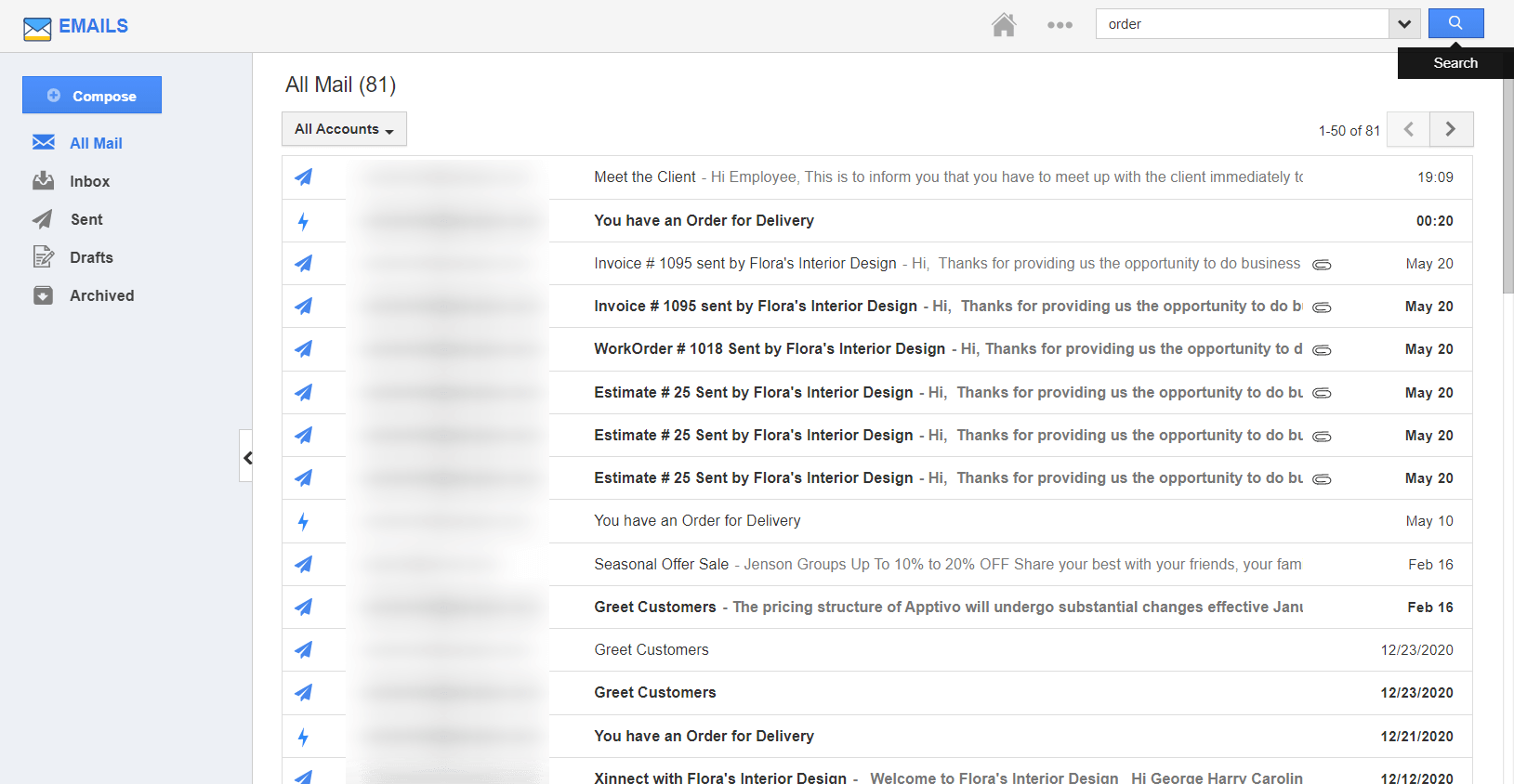1514x784 pixels.
Task: Open the search options dropdown arrow
Action: click(1404, 24)
